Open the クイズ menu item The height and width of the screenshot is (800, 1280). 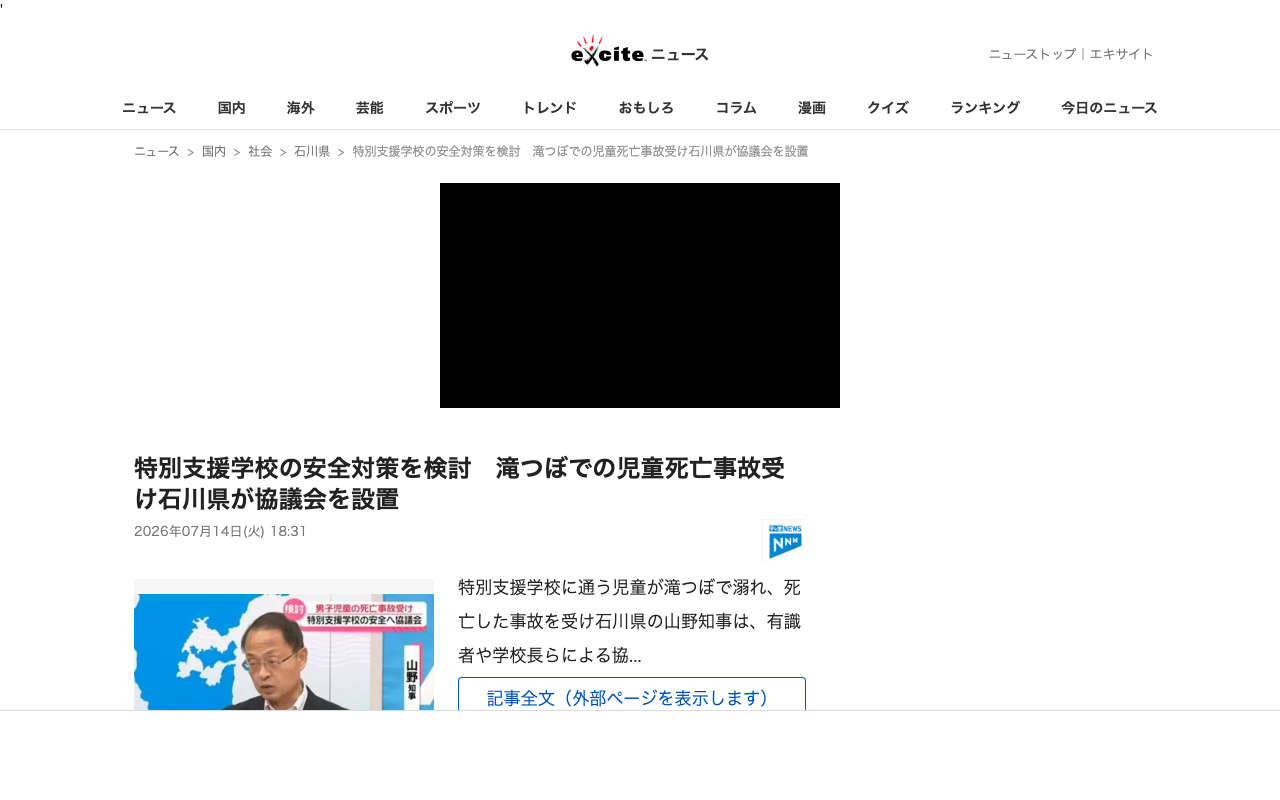(x=888, y=108)
